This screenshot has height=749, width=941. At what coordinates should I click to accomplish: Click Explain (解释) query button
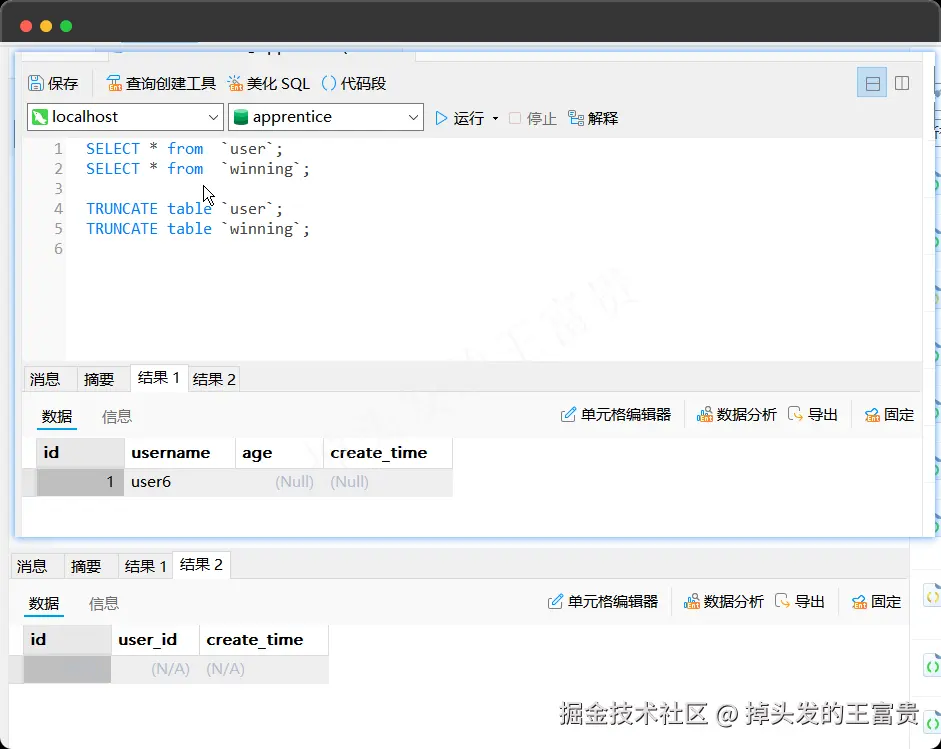pyautogui.click(x=593, y=118)
